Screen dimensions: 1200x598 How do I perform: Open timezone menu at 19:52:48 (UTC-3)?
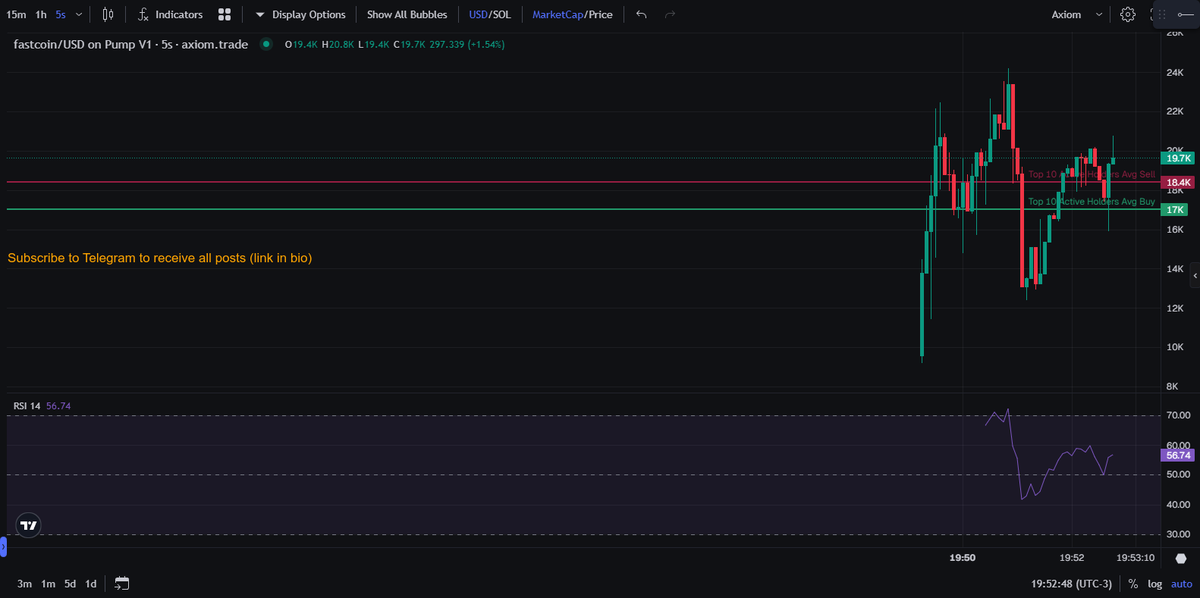(1074, 583)
